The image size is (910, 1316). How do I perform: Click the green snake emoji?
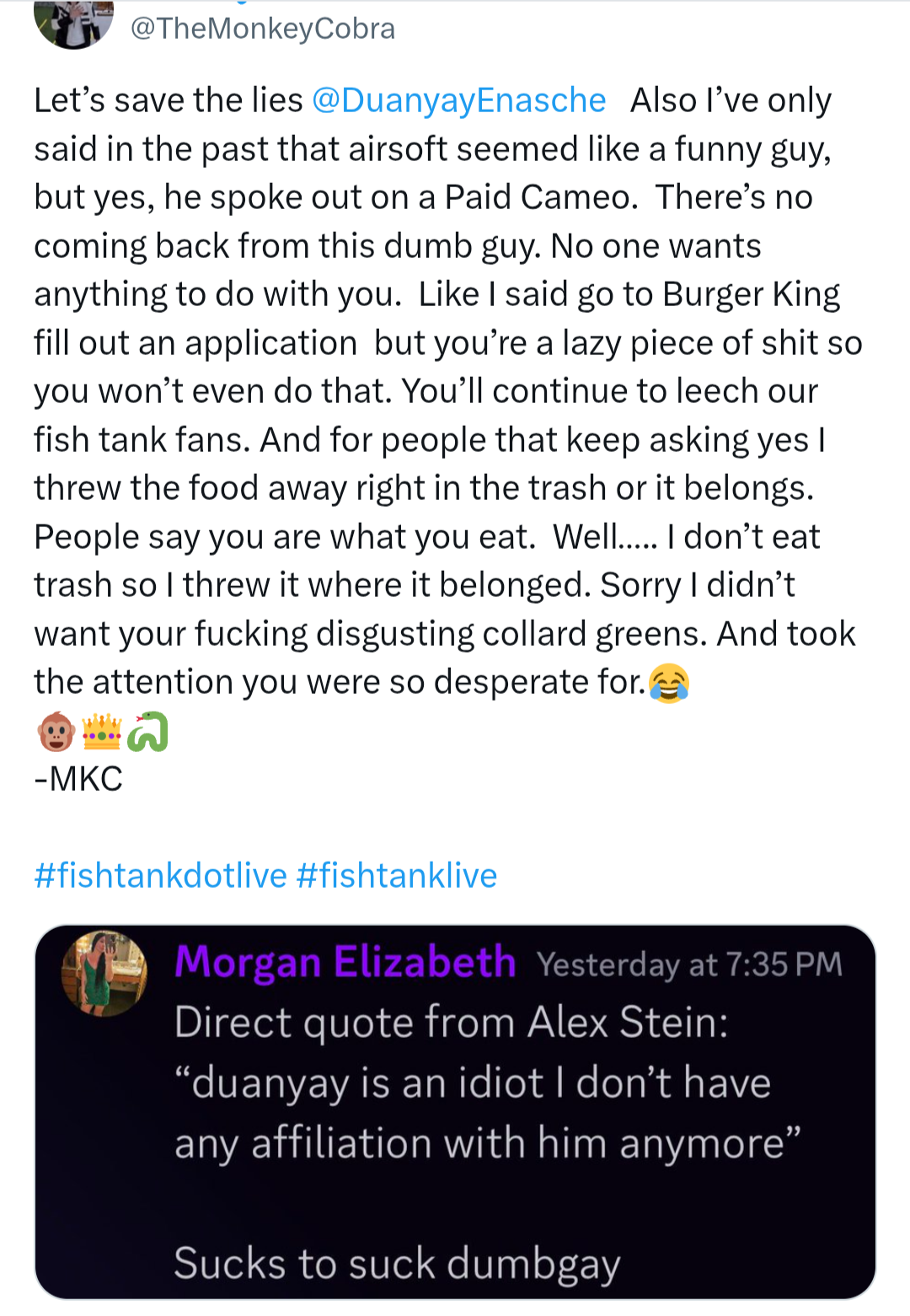[147, 732]
